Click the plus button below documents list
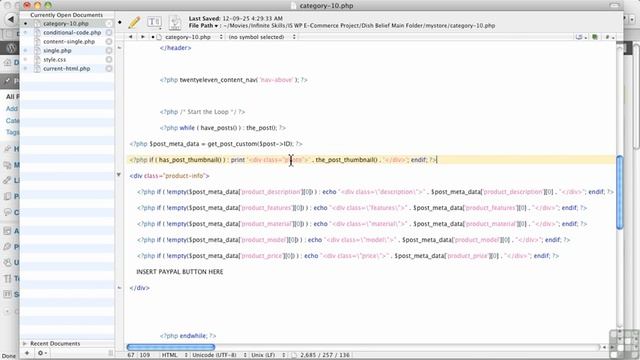The image size is (640, 360). (27, 353)
